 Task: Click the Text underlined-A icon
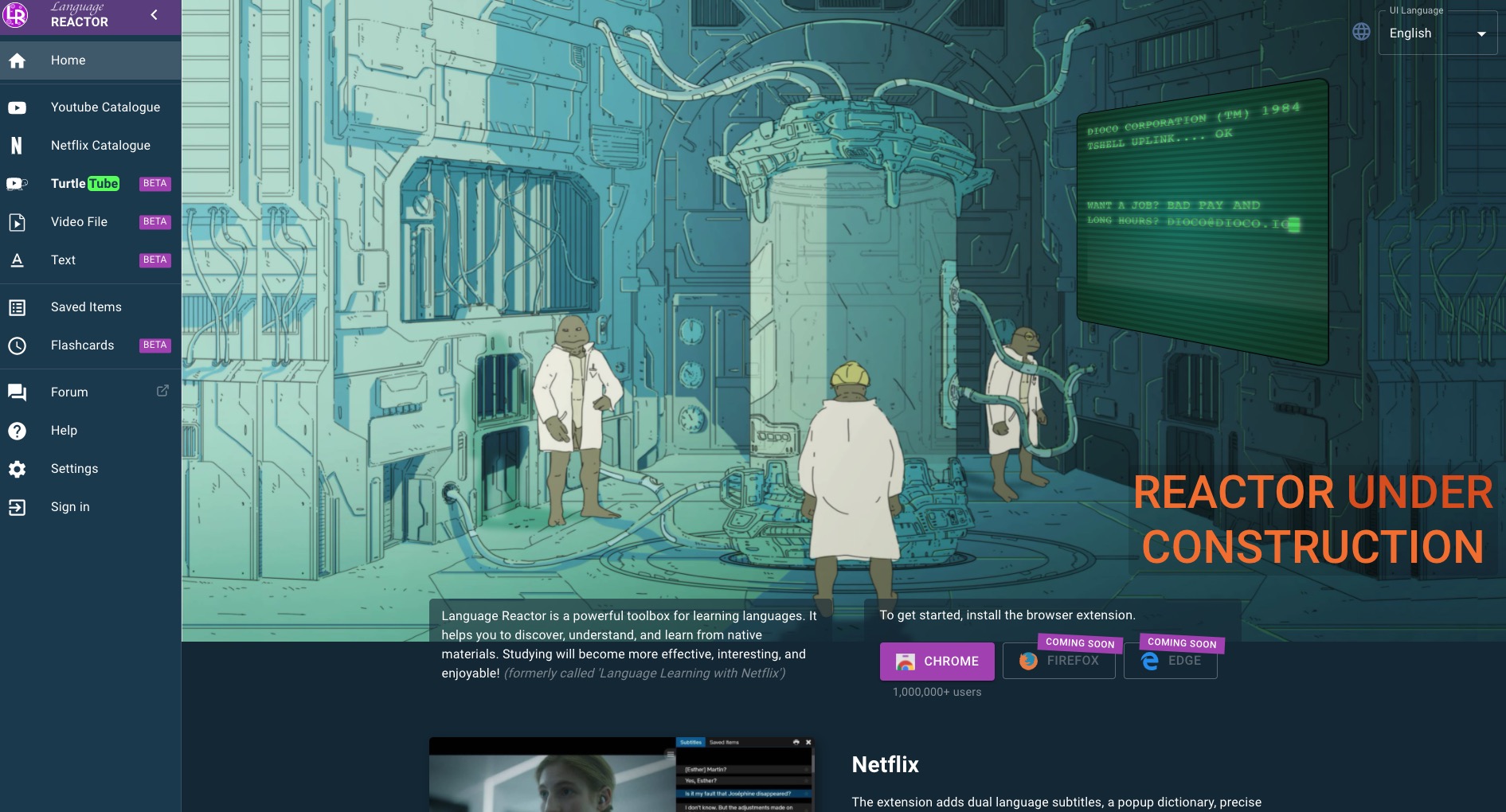point(17,260)
